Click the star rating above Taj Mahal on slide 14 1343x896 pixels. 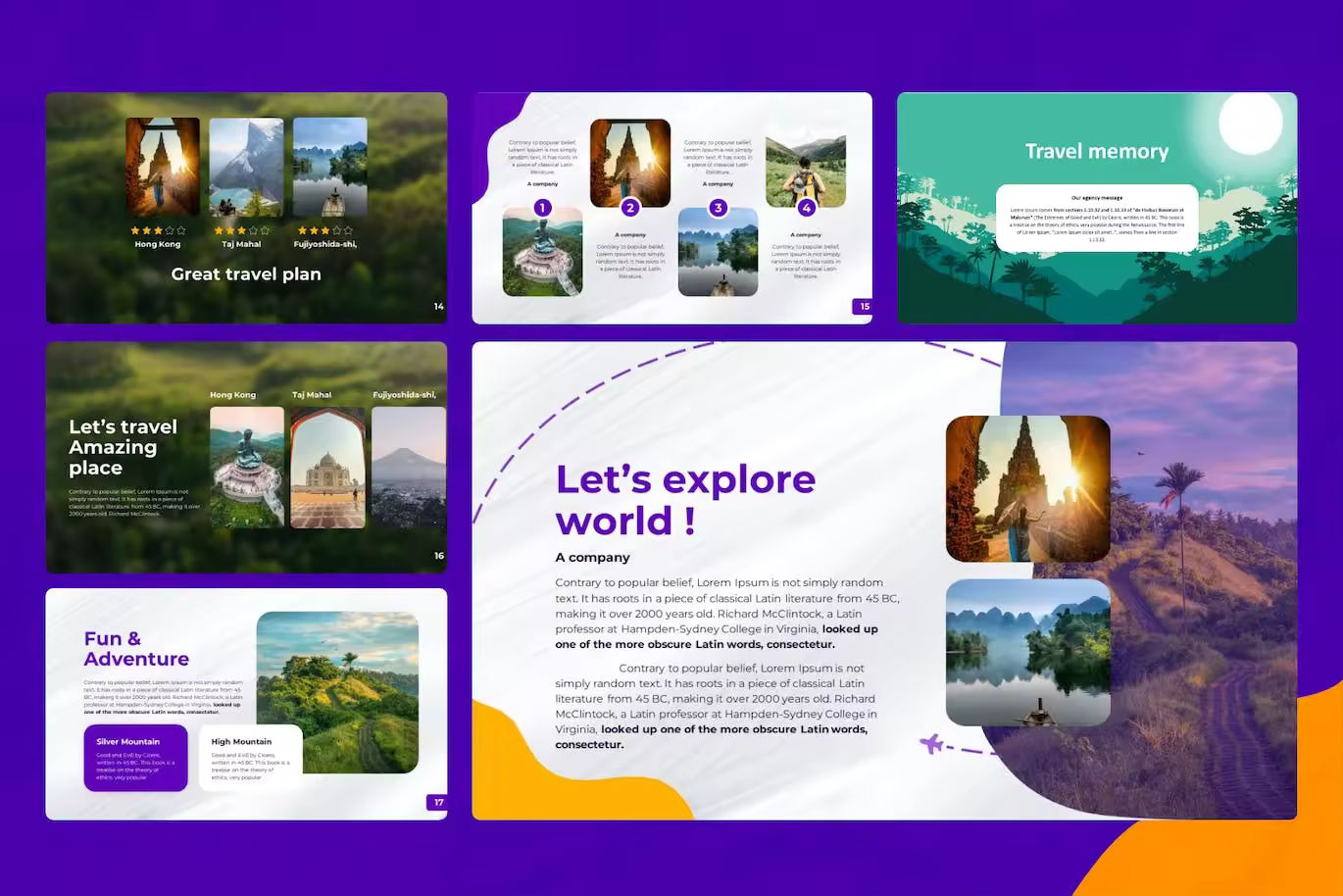pyautogui.click(x=241, y=230)
